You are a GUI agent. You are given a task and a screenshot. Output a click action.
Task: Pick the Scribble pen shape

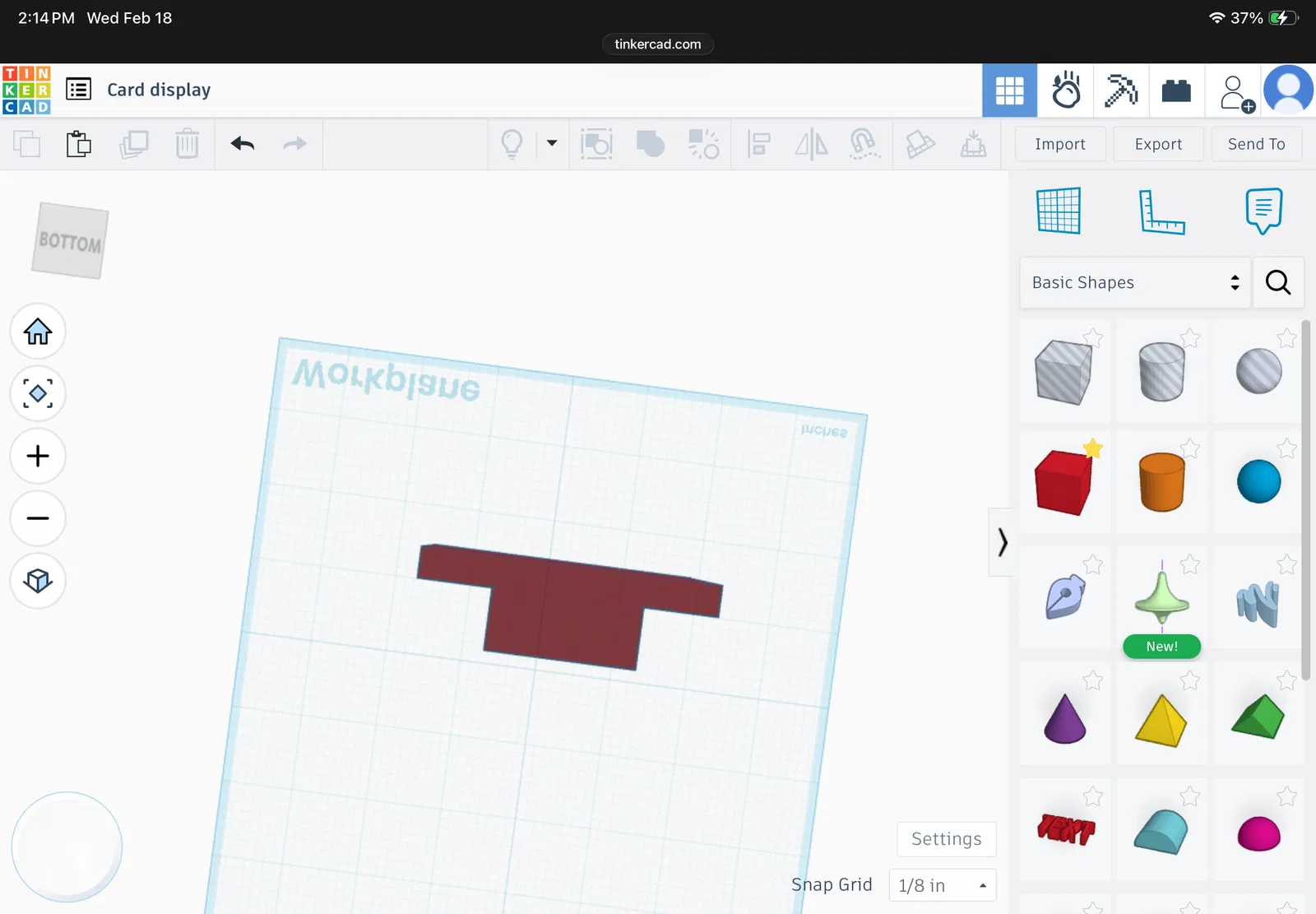coord(1065,596)
